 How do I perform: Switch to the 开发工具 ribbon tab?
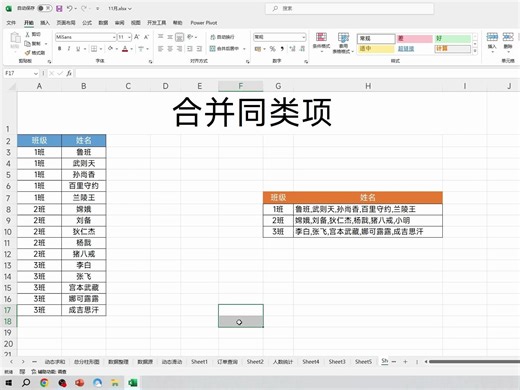tap(157, 23)
